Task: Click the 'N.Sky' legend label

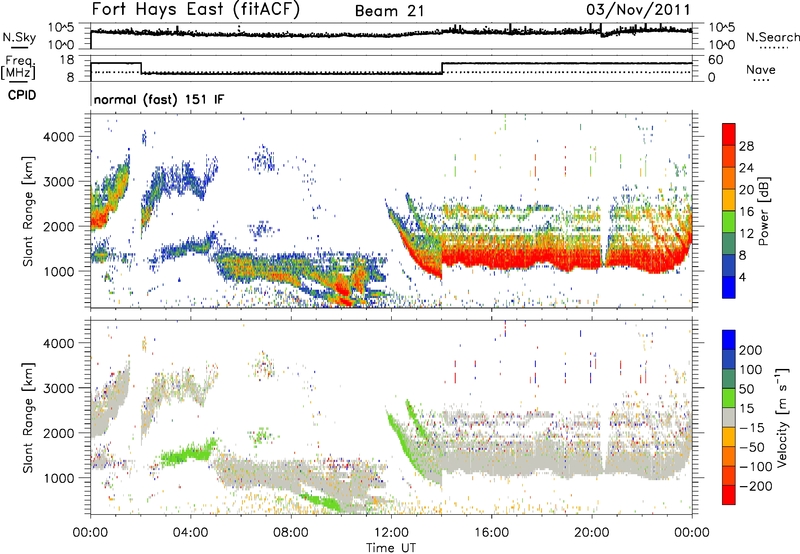Action: (x=19, y=37)
